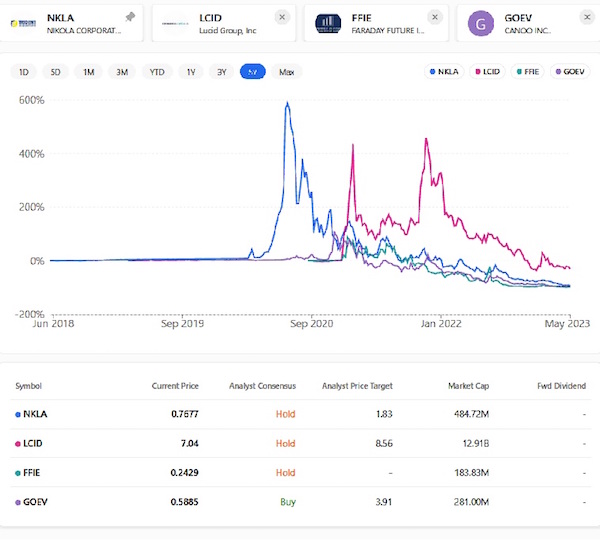Screen dimensions: 600x545
Task: Click the Market Cap column header
Action: point(469,386)
